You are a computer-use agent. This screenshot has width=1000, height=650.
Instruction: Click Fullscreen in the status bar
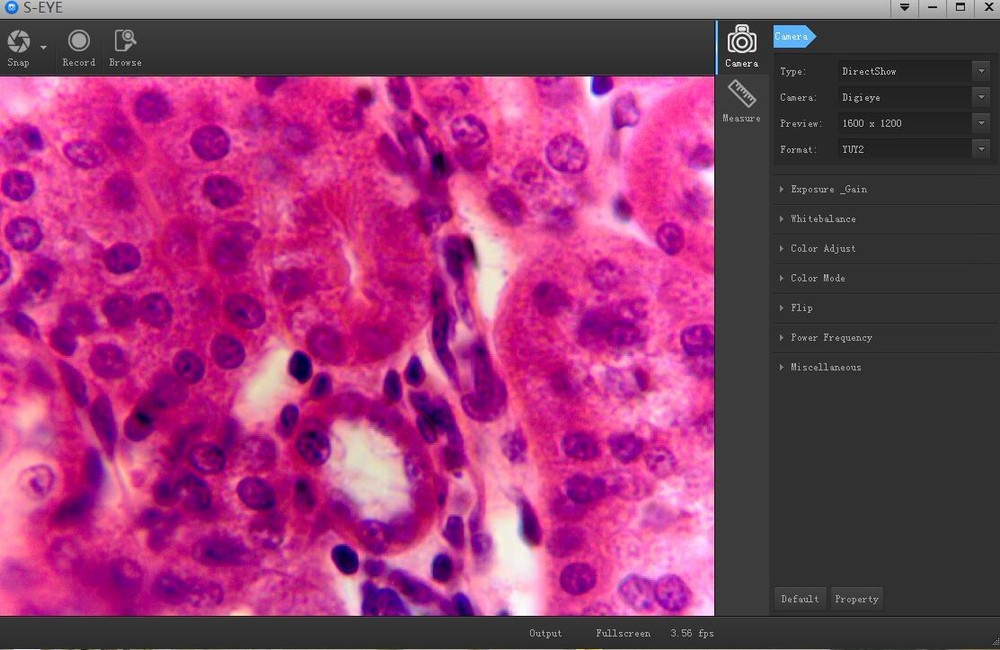point(622,634)
